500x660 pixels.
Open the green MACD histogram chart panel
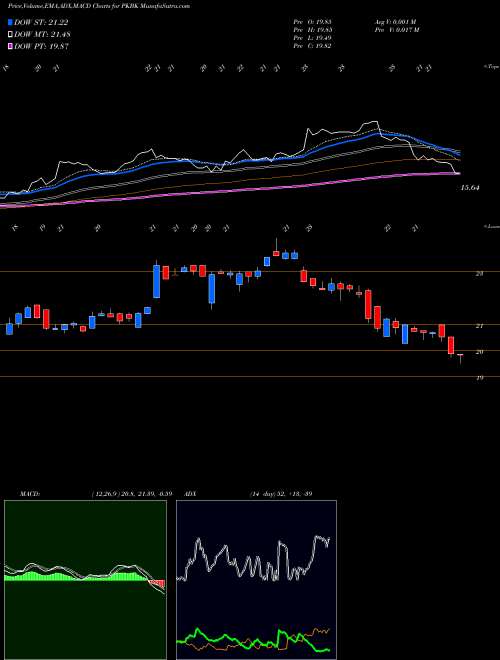[x=85, y=580]
